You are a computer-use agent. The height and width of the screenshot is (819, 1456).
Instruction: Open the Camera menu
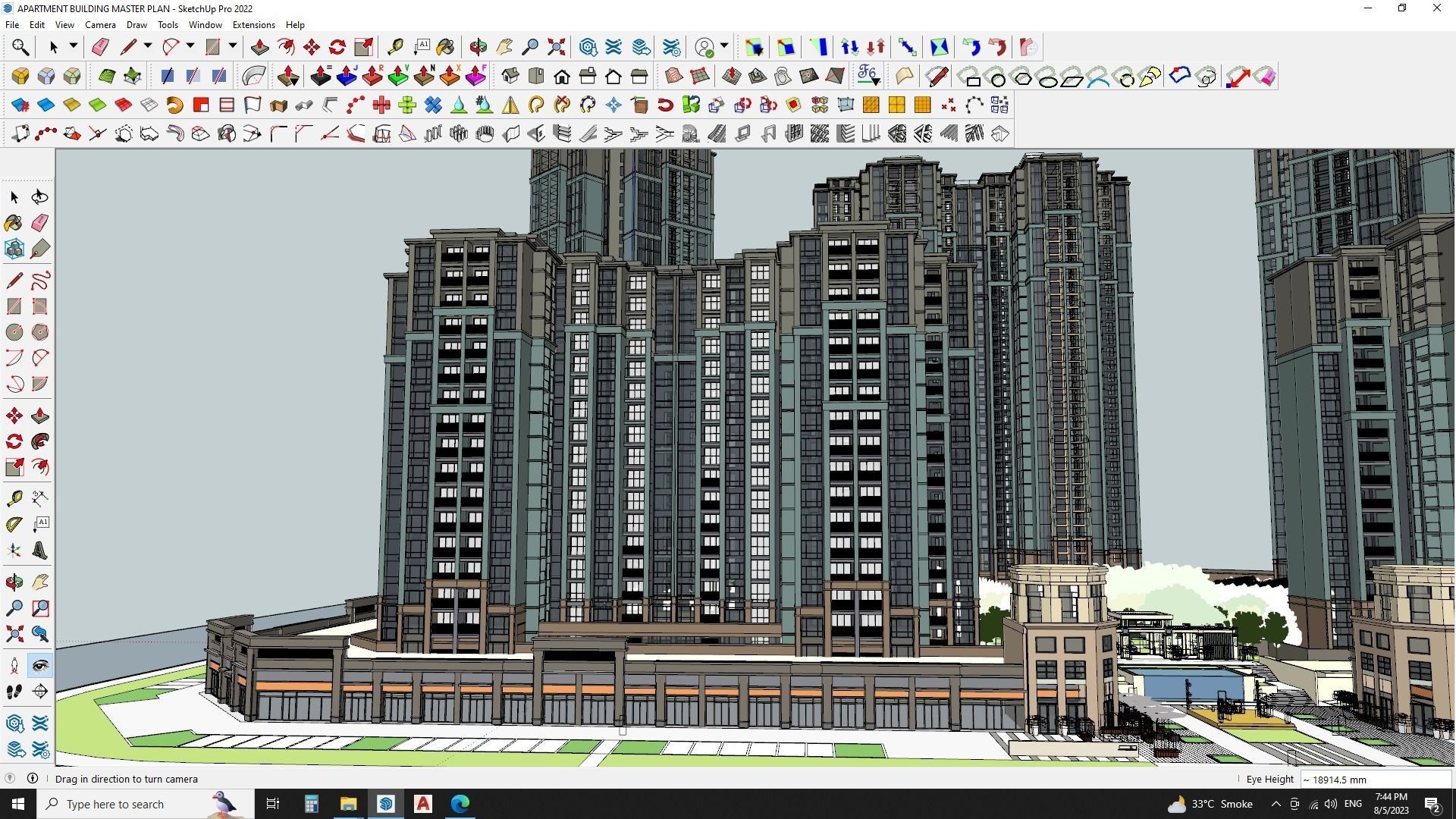[x=100, y=25]
